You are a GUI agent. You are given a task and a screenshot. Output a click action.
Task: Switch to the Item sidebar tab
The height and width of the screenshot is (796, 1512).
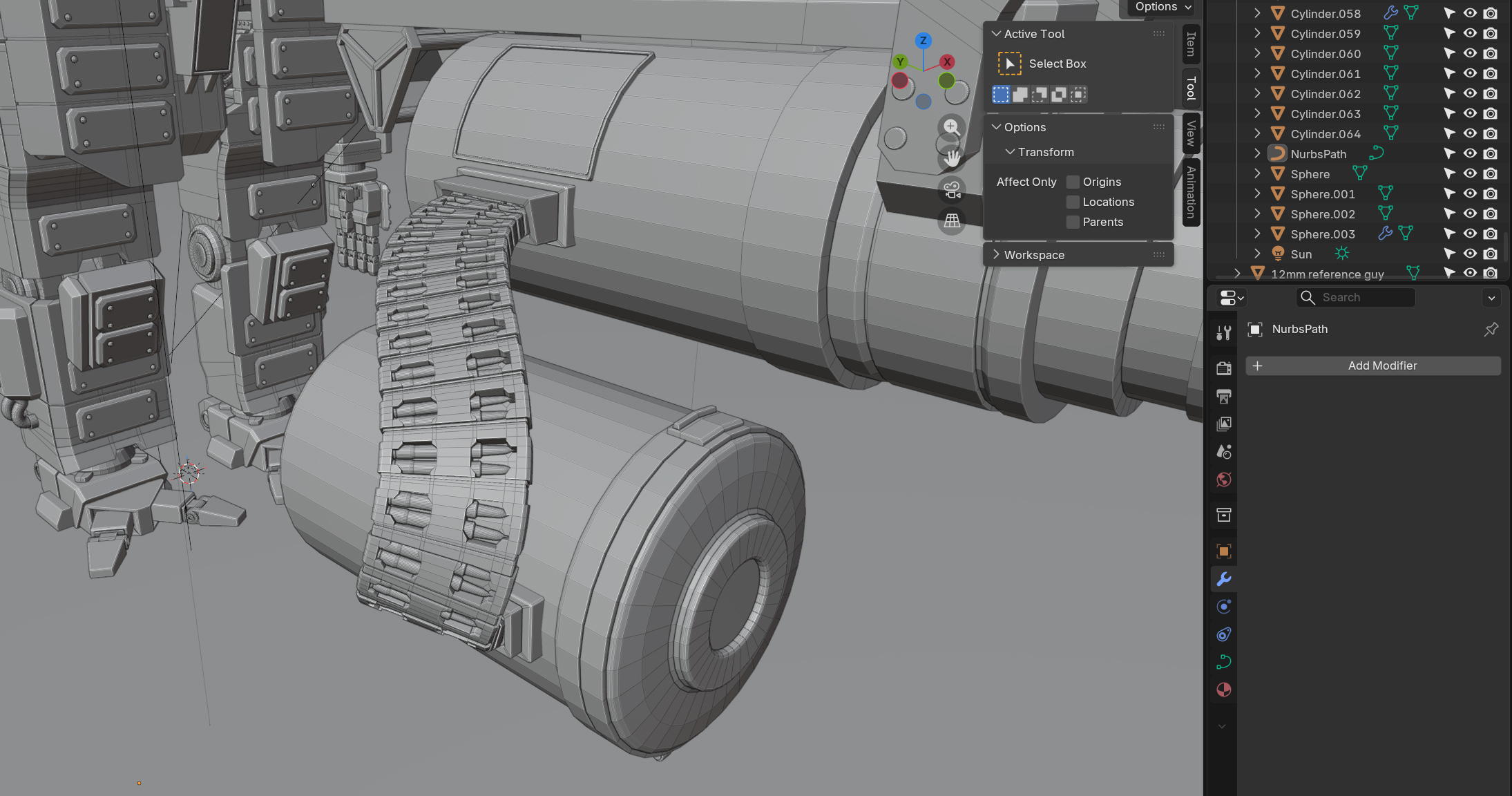click(x=1191, y=44)
